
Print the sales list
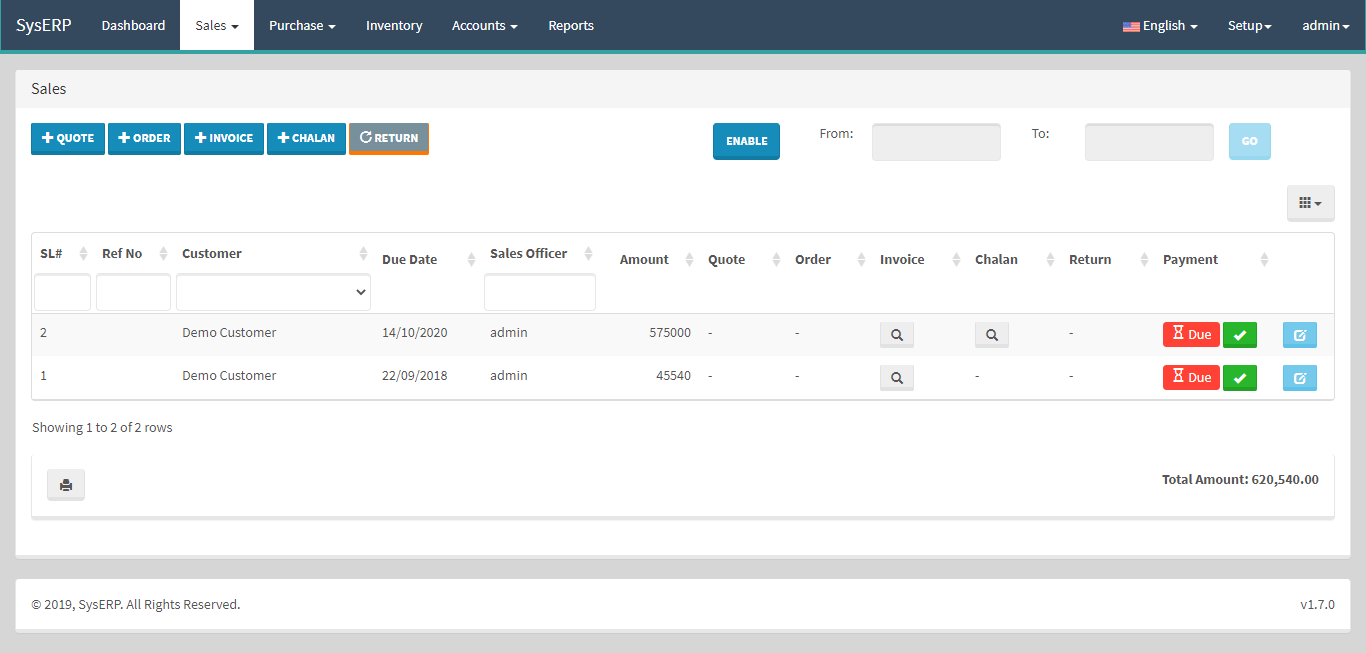(x=66, y=485)
